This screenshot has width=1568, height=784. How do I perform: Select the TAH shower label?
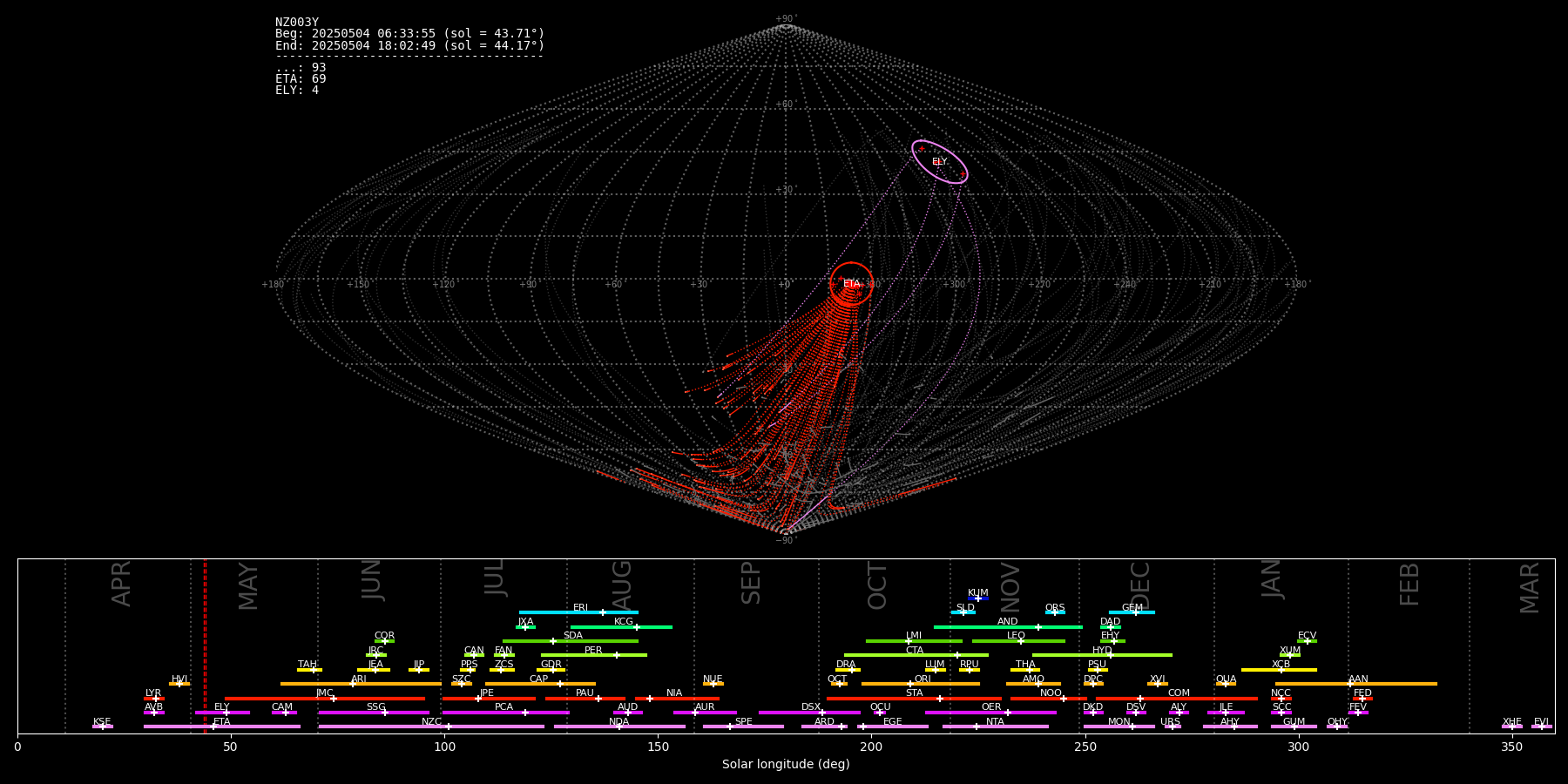[308, 665]
